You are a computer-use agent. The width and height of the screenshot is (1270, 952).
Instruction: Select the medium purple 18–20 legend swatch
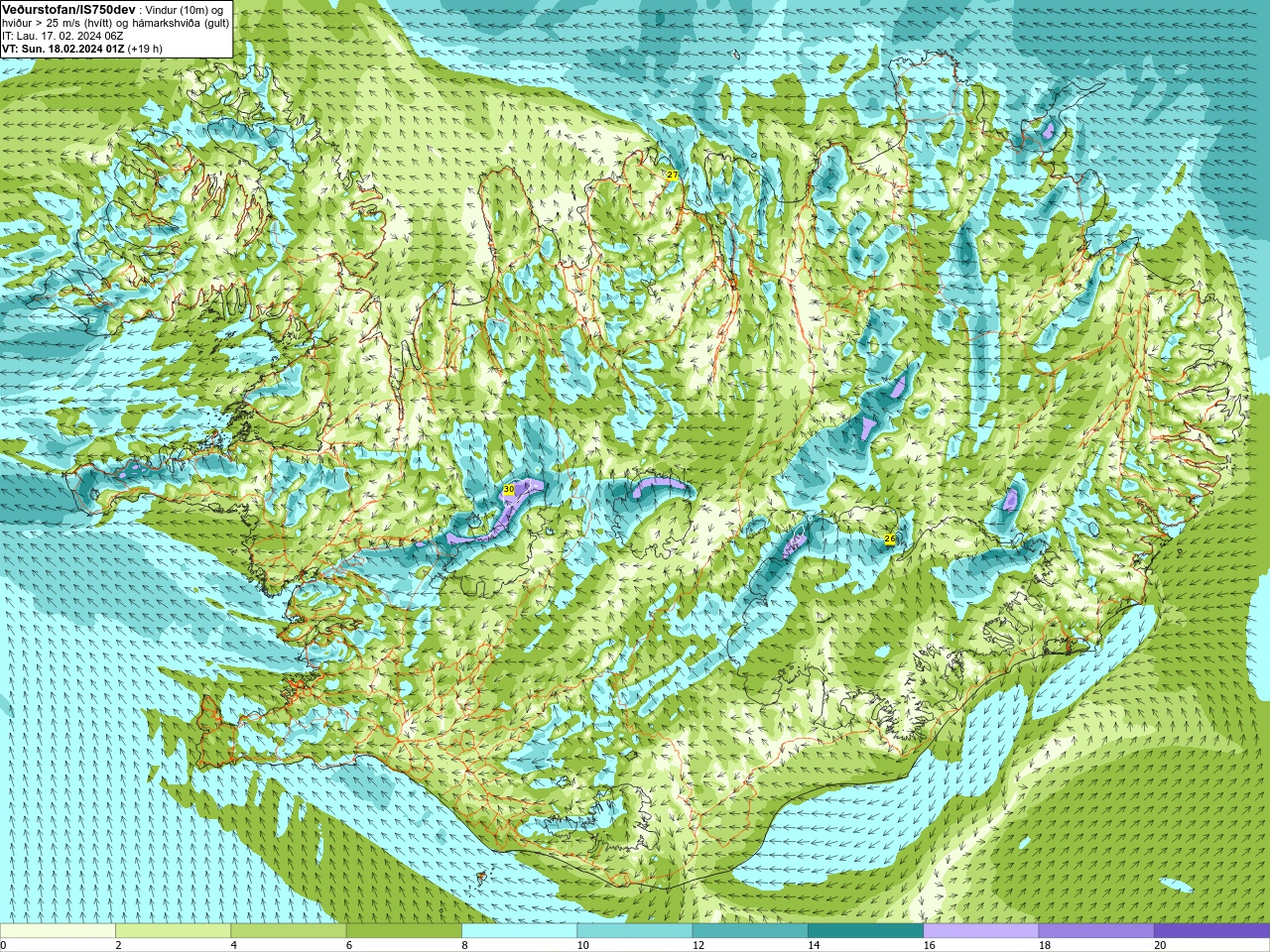coord(1096,931)
